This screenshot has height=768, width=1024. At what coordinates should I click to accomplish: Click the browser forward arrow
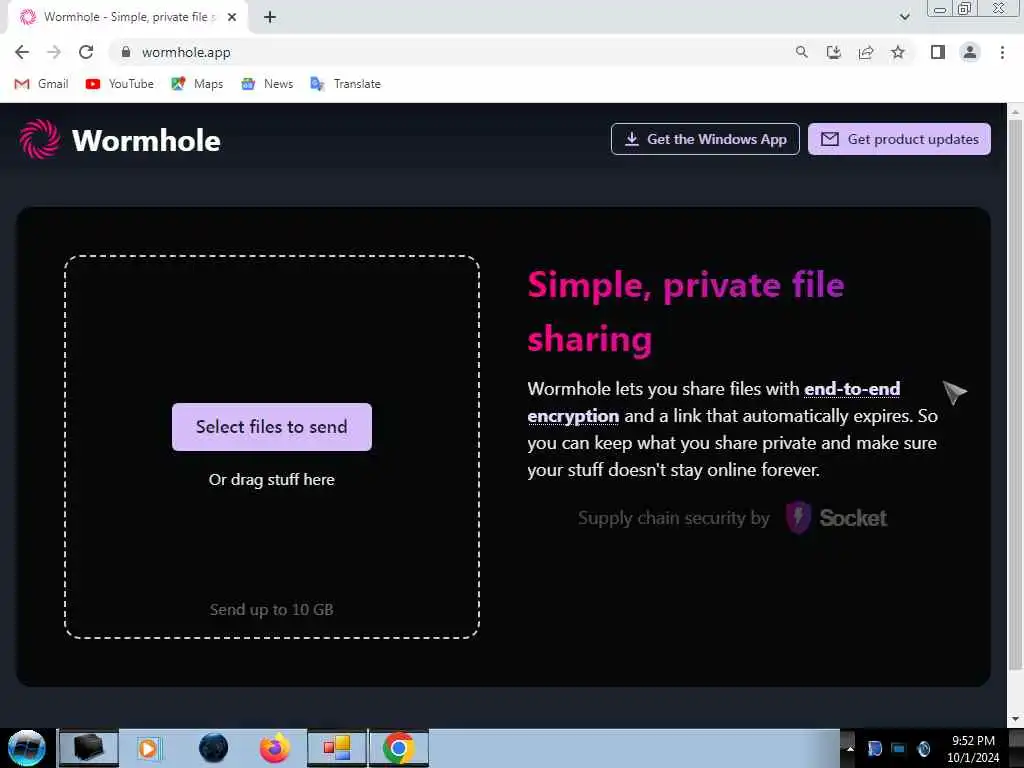[x=54, y=52]
